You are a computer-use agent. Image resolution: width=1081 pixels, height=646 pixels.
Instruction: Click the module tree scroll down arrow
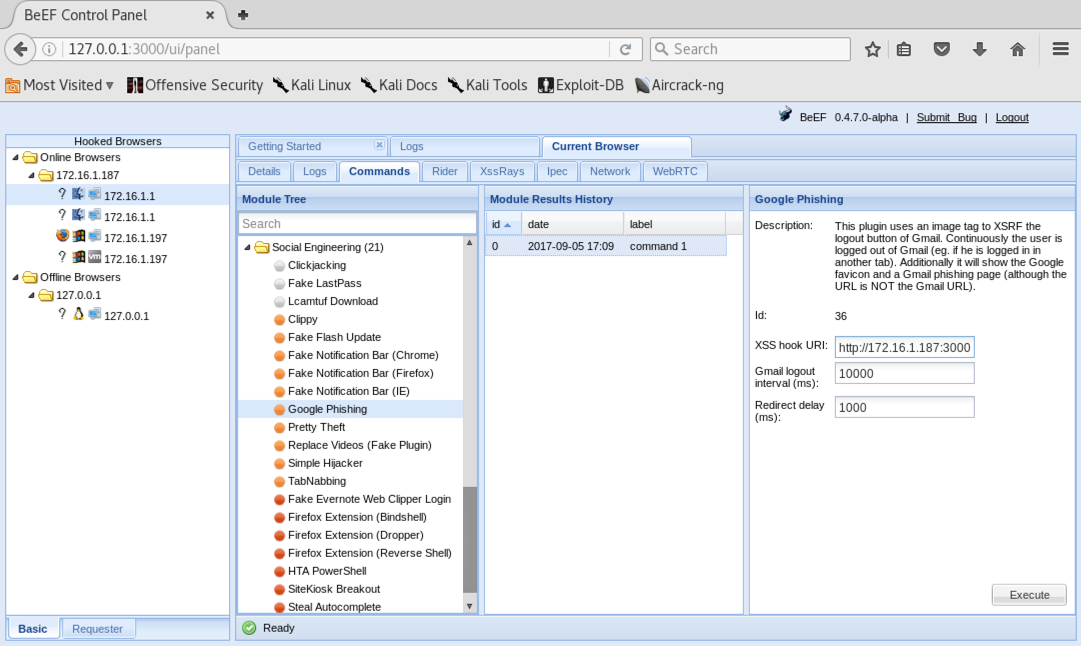point(469,606)
